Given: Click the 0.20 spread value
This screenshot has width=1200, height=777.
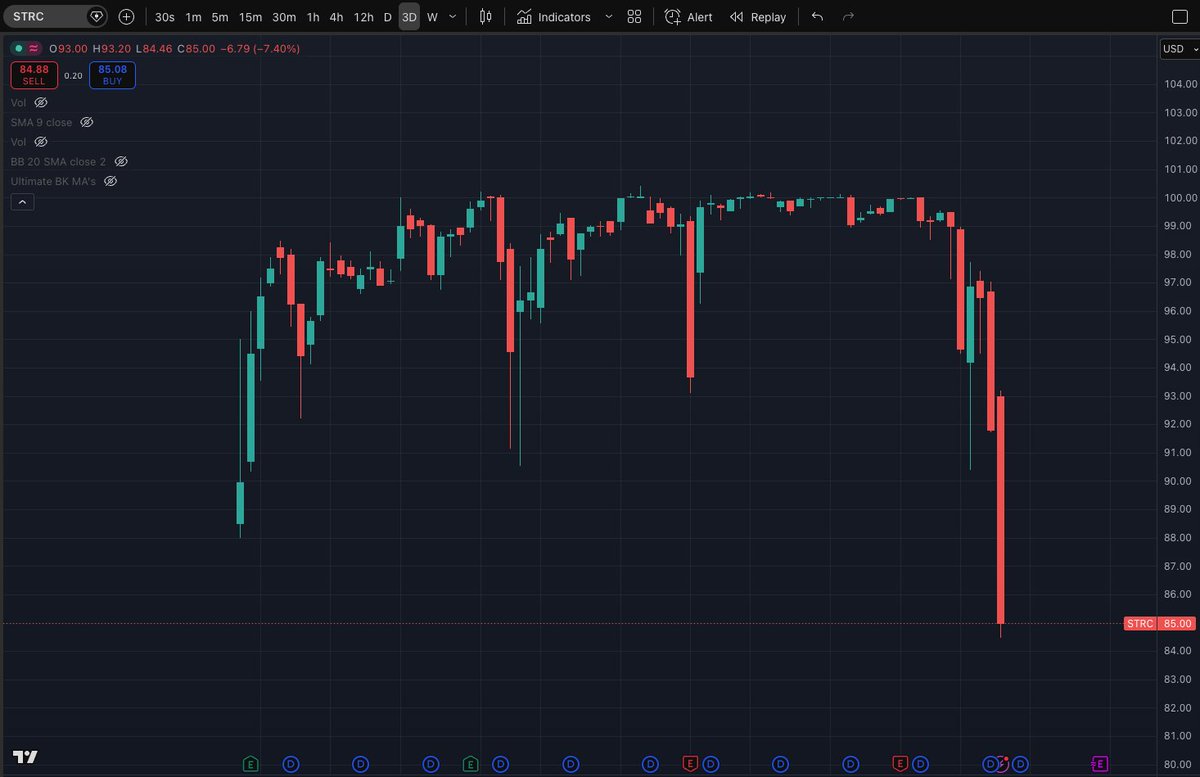Looking at the screenshot, I should click(x=73, y=75).
